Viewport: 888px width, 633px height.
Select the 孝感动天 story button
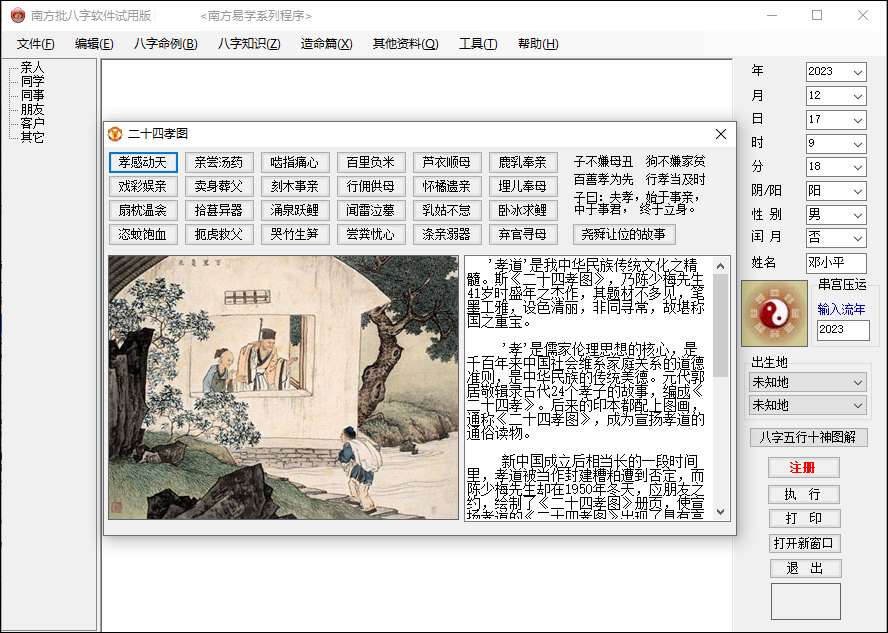tap(143, 162)
